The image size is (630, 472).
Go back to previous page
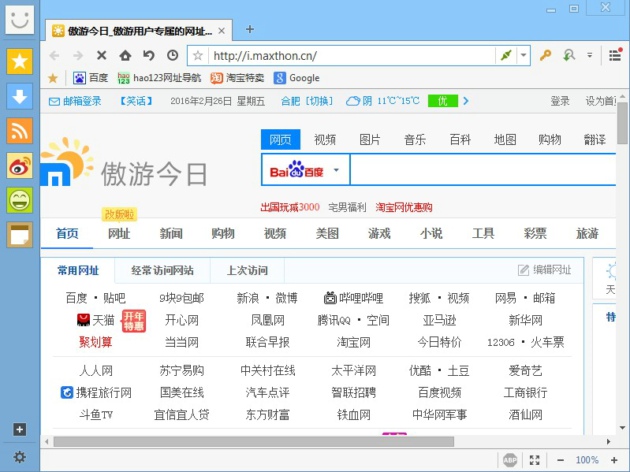click(54, 55)
